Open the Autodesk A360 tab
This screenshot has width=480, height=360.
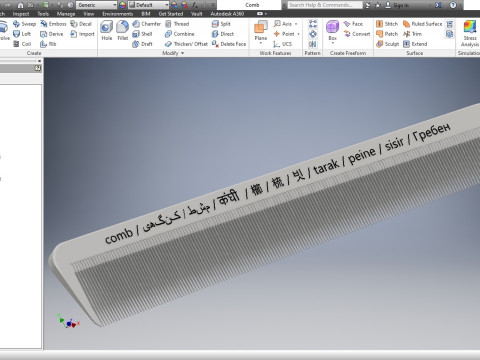tap(227, 14)
